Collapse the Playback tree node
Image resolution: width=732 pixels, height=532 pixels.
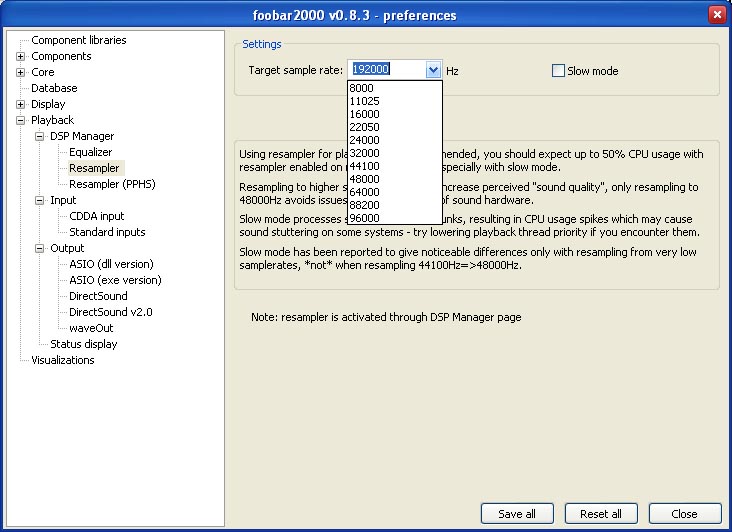(x=21, y=120)
